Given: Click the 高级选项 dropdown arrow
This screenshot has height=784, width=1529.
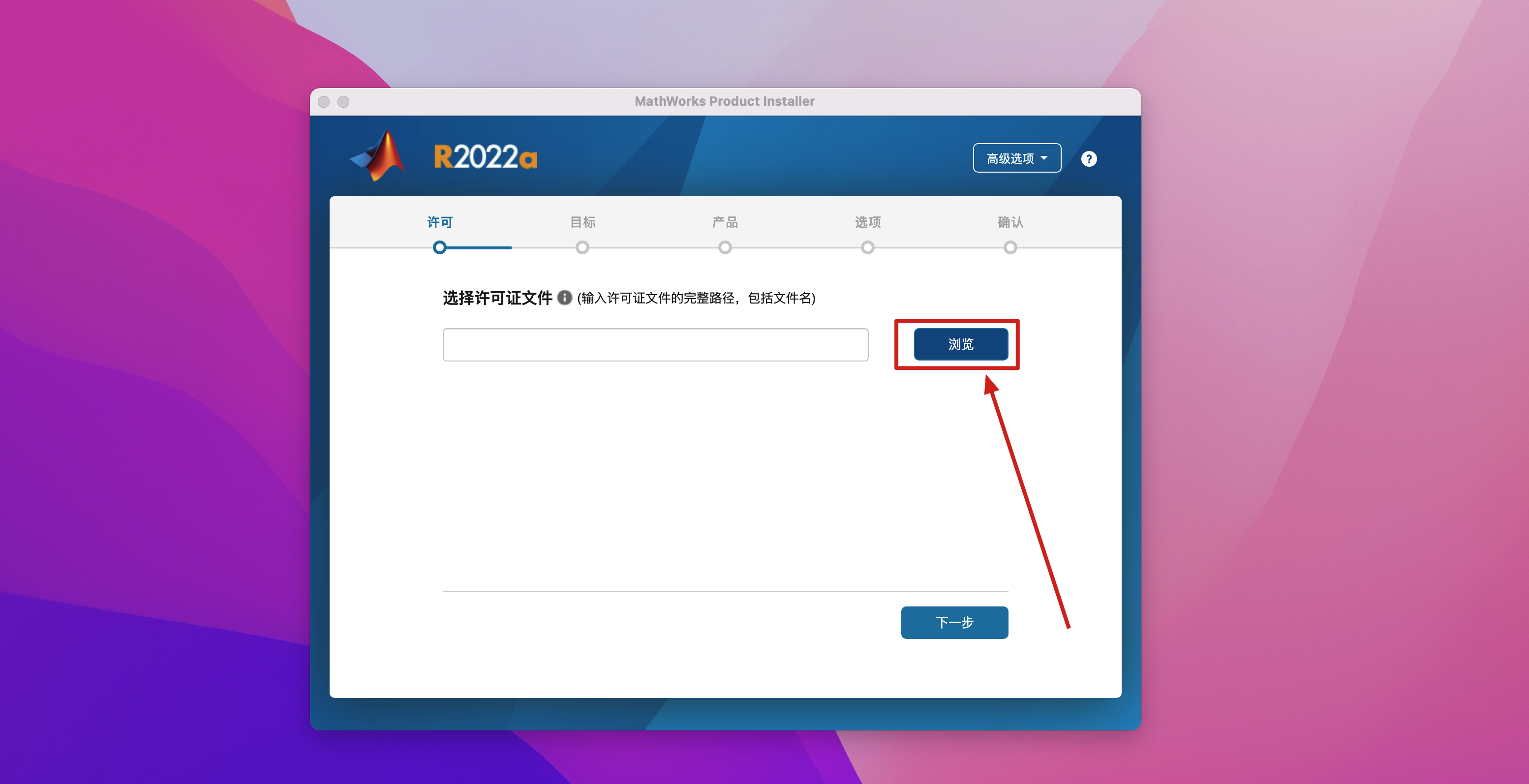Looking at the screenshot, I should click(x=1044, y=158).
